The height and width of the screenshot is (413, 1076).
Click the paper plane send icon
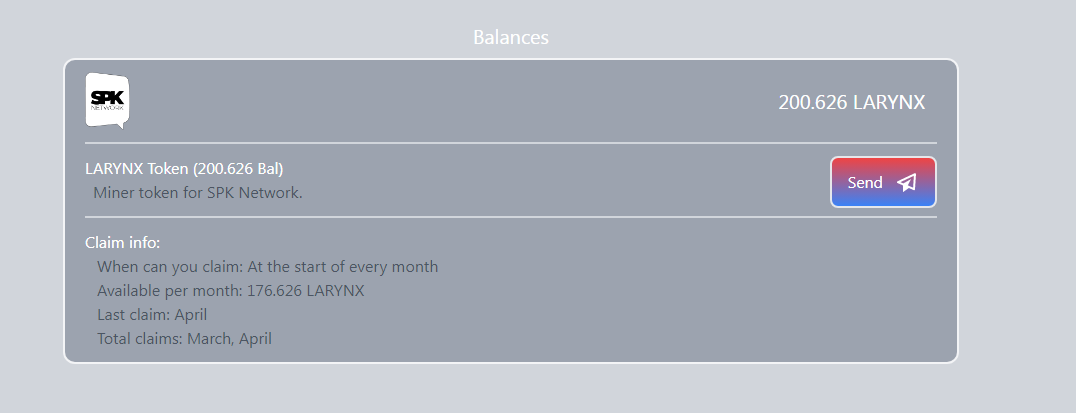pyautogui.click(x=907, y=182)
